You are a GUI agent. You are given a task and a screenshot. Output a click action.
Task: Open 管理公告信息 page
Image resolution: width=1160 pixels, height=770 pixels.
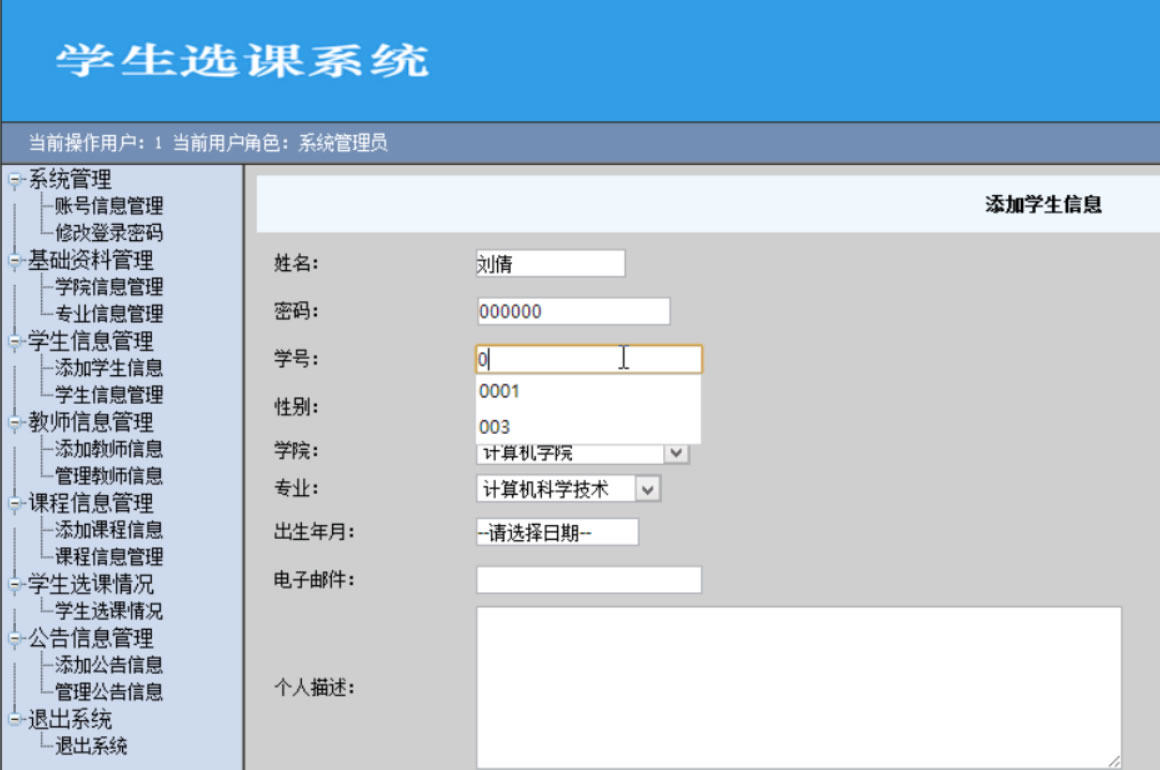tap(108, 692)
